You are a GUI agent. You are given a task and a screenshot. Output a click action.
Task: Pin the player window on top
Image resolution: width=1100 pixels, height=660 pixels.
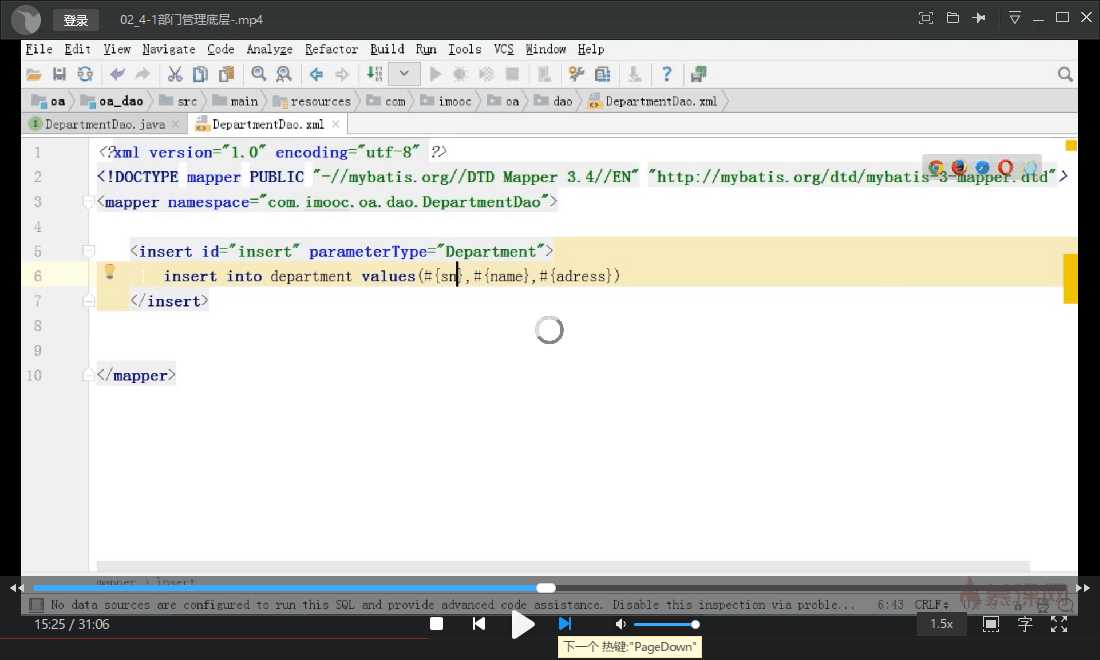coord(979,18)
